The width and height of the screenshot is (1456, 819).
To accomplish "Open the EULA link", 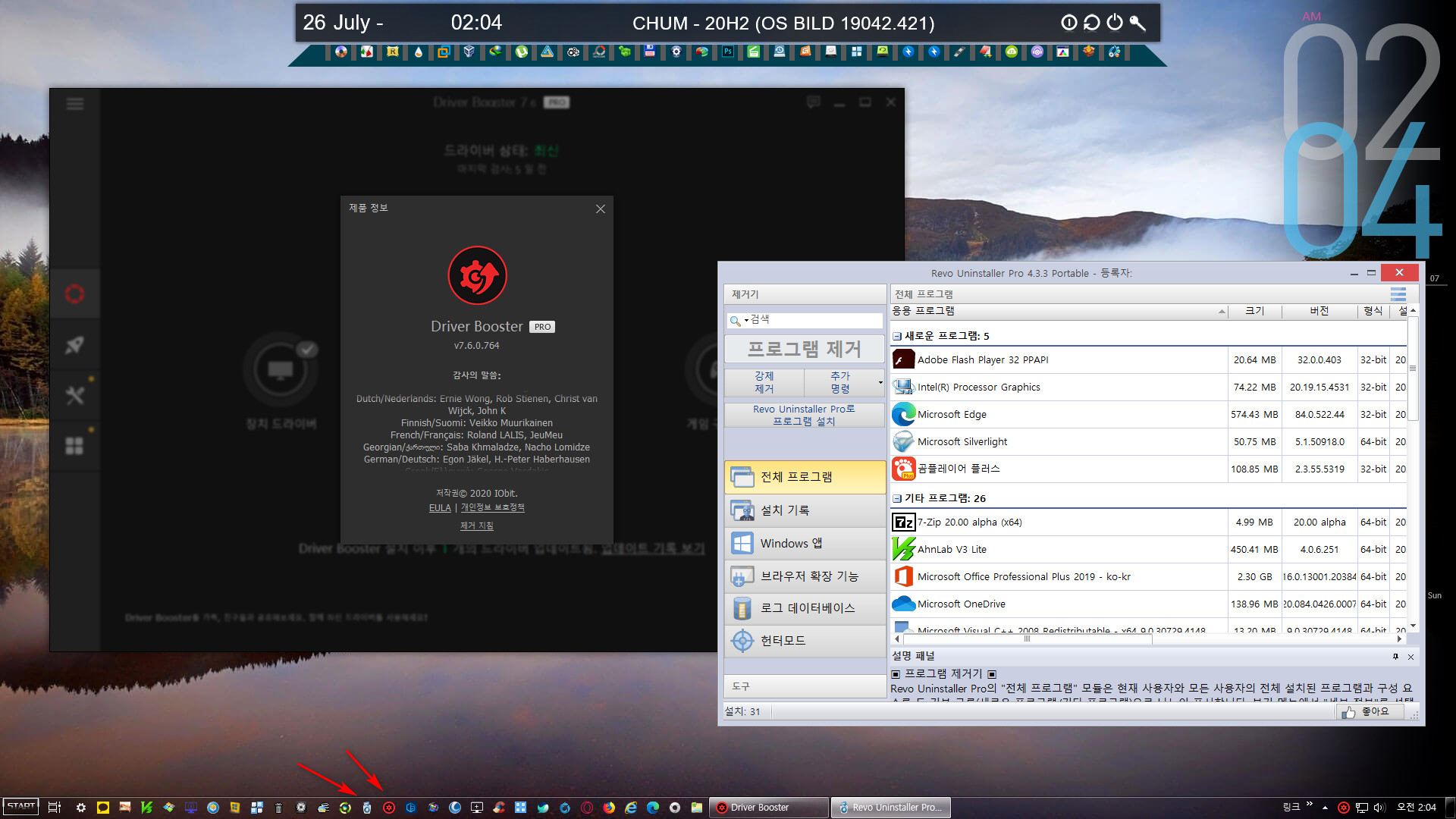I will [x=440, y=508].
